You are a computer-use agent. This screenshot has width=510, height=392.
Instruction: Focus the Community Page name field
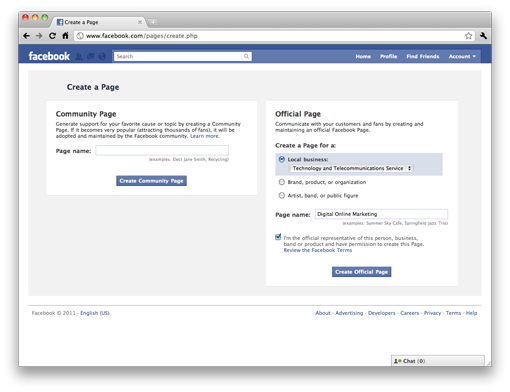point(162,150)
